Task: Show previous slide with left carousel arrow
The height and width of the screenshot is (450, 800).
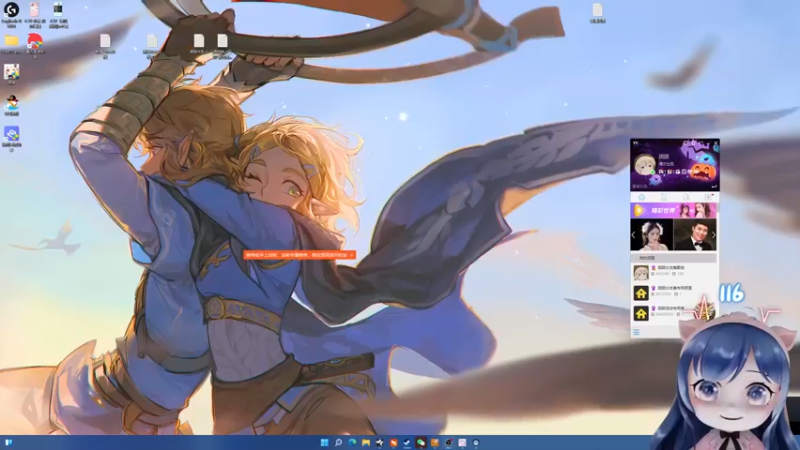Action: click(634, 235)
